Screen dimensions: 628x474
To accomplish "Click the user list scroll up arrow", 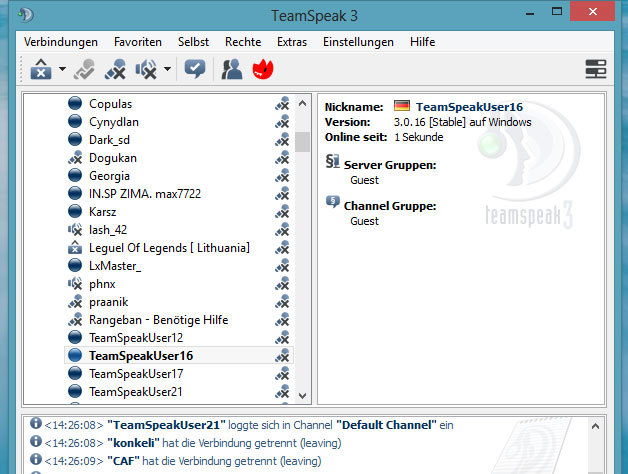I will coord(302,103).
